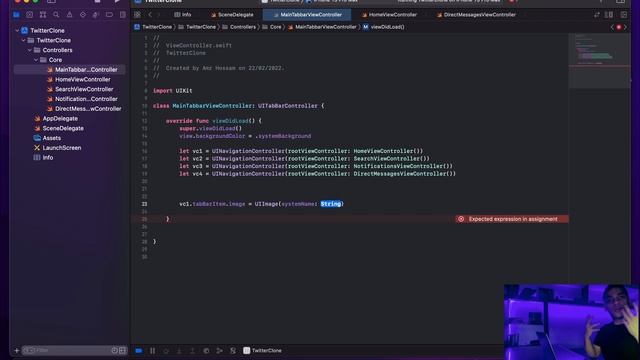Open viewDidLoad() breadcrumb in jump bar

[x=384, y=27]
